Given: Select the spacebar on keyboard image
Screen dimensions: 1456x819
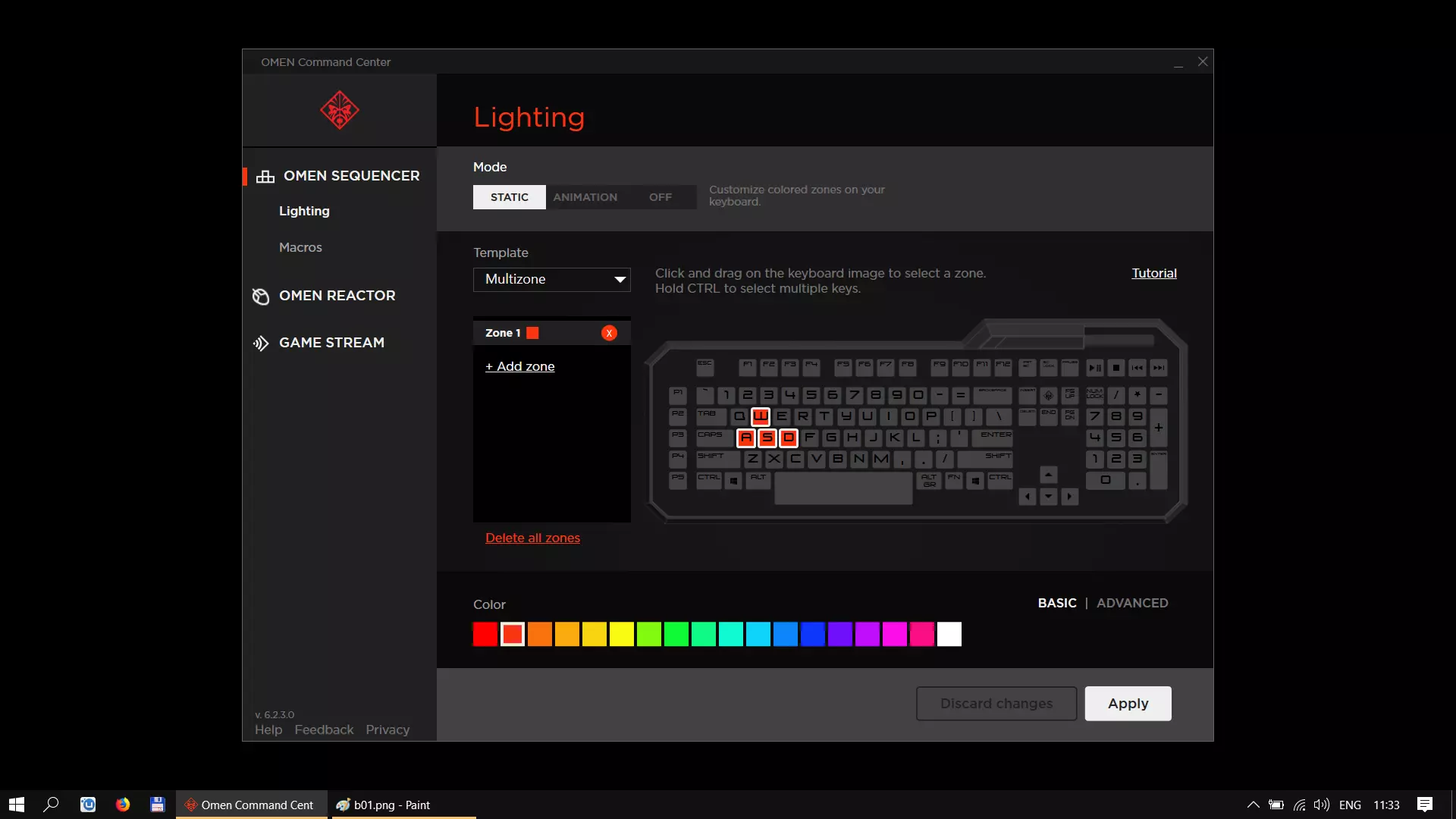Looking at the screenshot, I should (843, 488).
